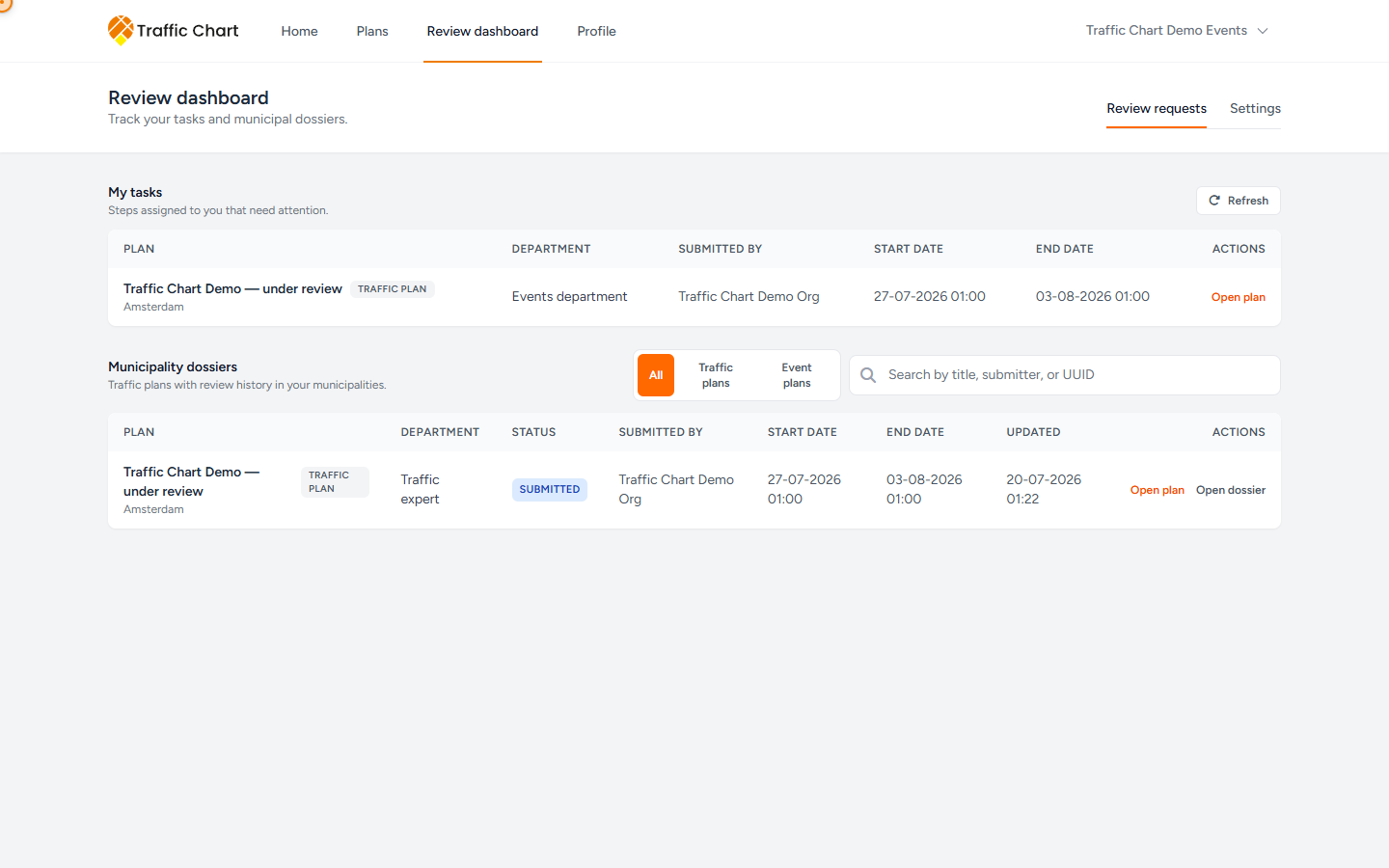Click the Municipality dossiers heading
The image size is (1389, 868).
coord(173,367)
